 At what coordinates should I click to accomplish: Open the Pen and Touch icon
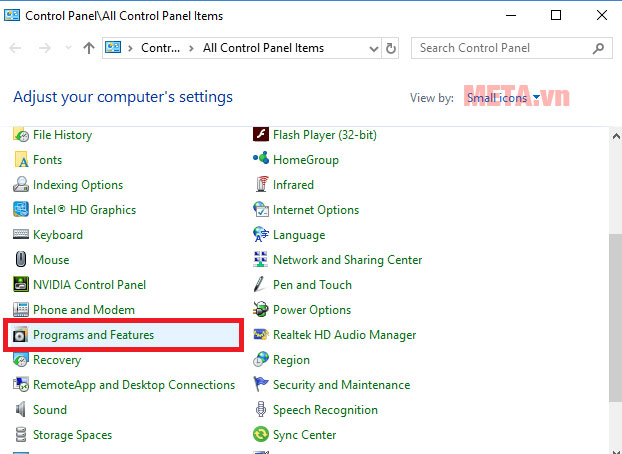(260, 285)
